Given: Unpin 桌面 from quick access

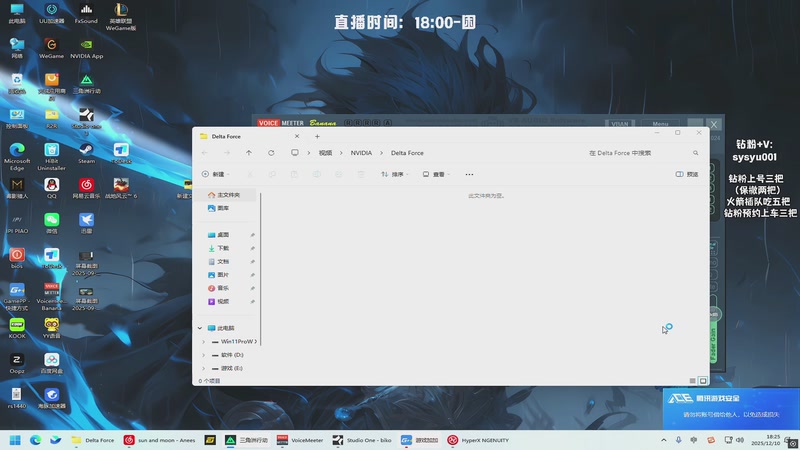Looking at the screenshot, I should click(253, 235).
